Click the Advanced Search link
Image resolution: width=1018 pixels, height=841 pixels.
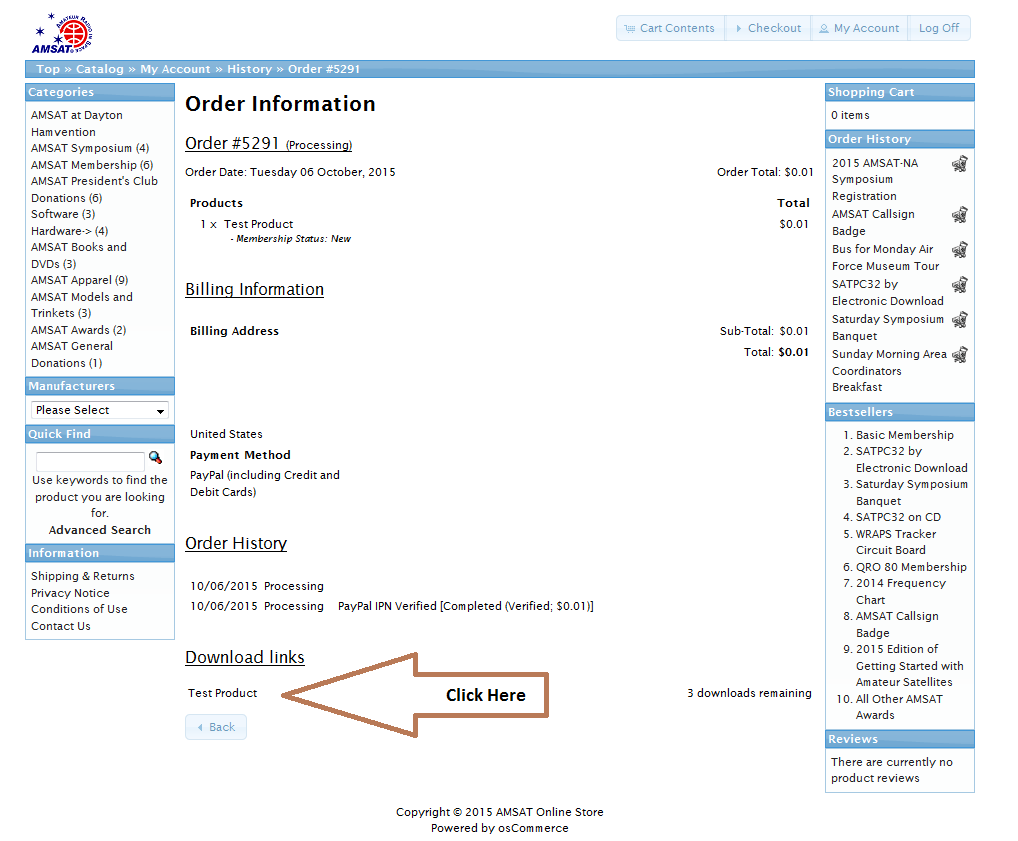(99, 530)
